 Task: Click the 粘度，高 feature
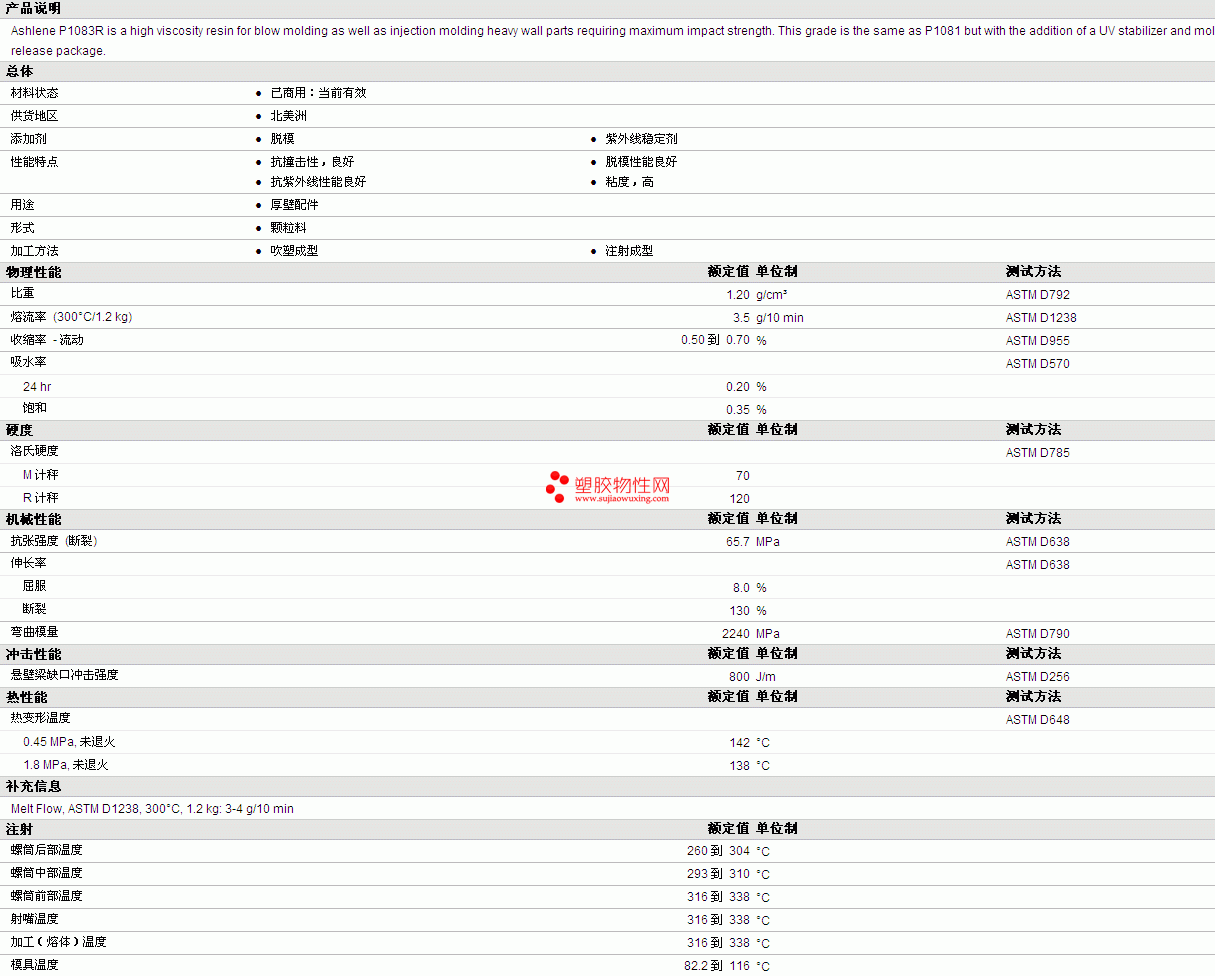pos(629,182)
